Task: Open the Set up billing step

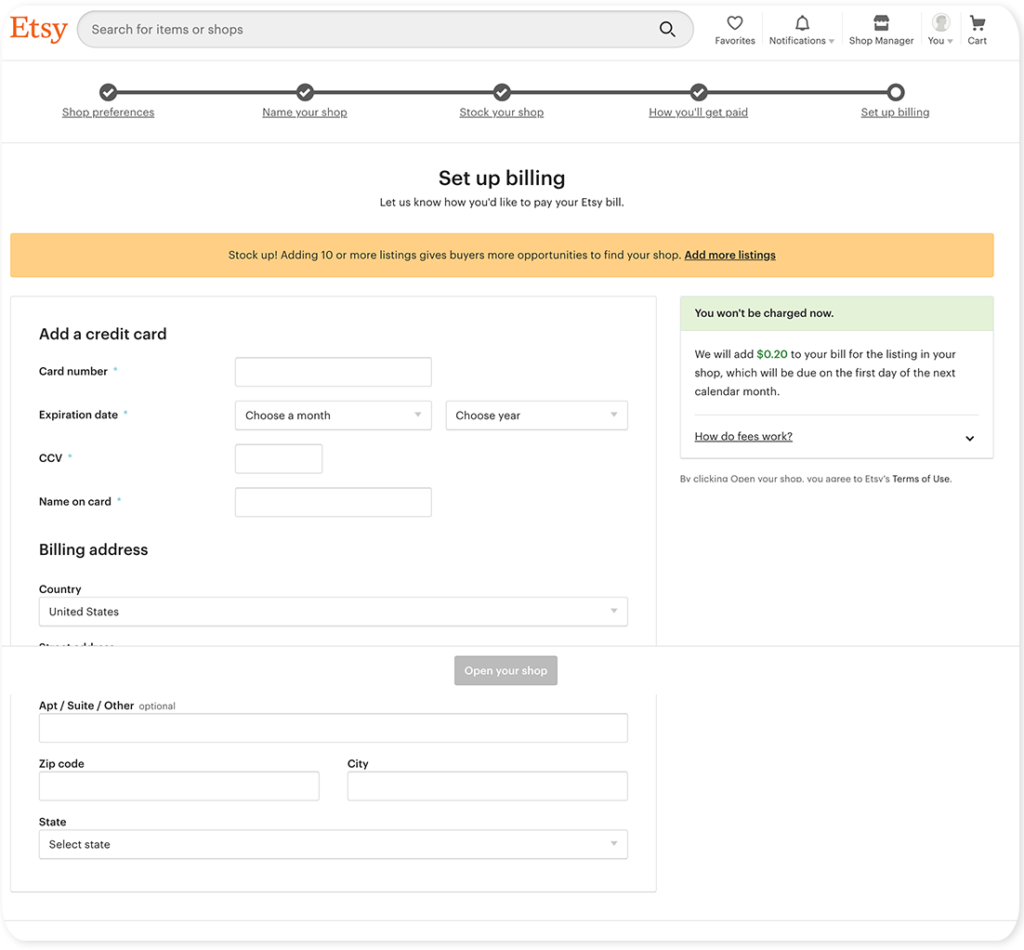Action: [895, 112]
